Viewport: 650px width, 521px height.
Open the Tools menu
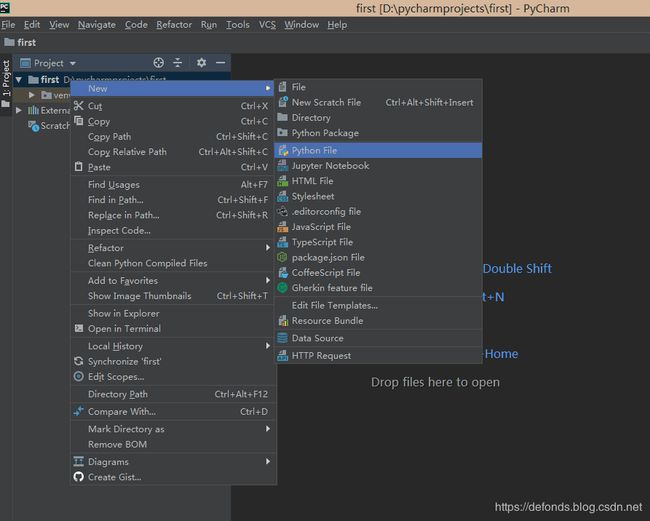(238, 25)
